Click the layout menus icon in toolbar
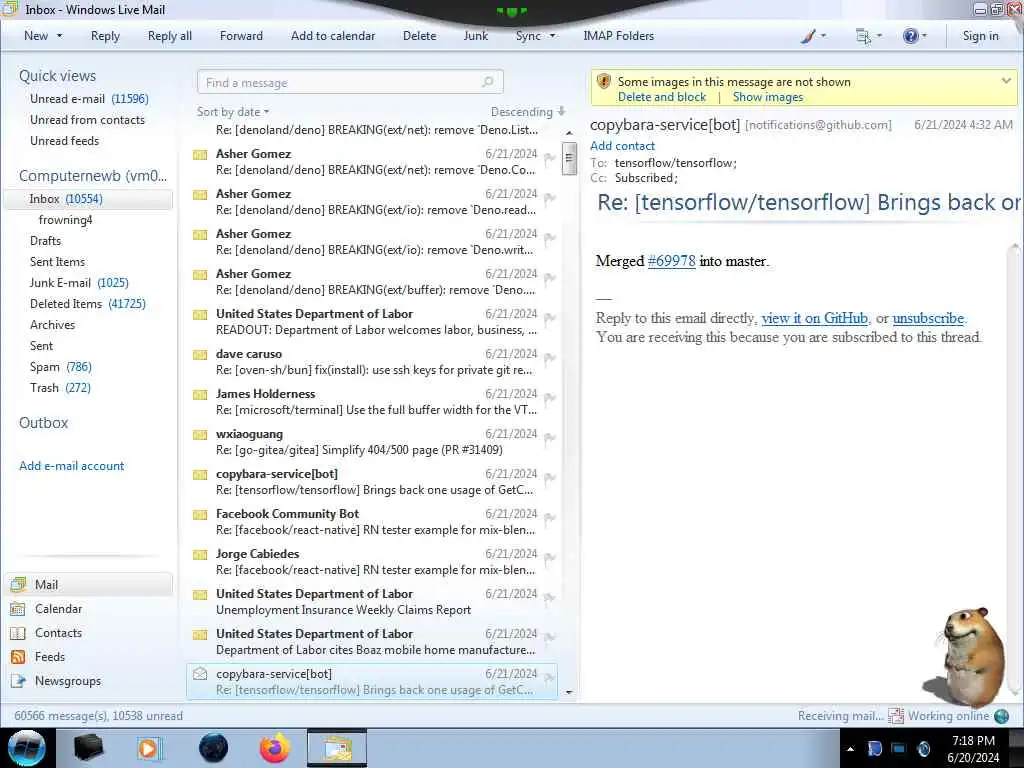 pos(863,36)
